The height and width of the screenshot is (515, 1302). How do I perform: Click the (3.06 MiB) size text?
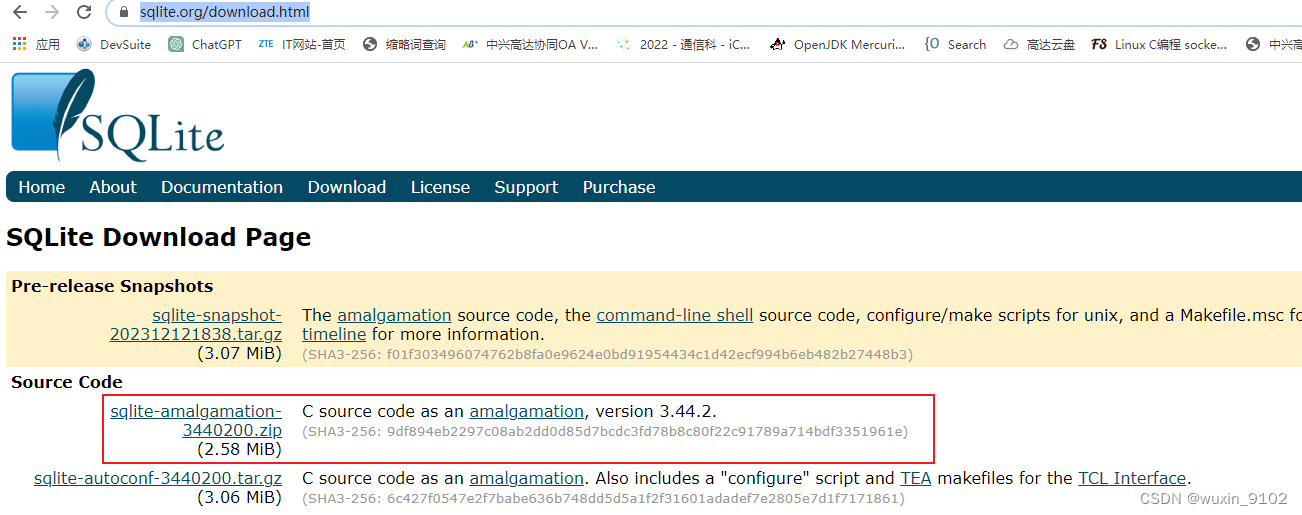(x=239, y=497)
